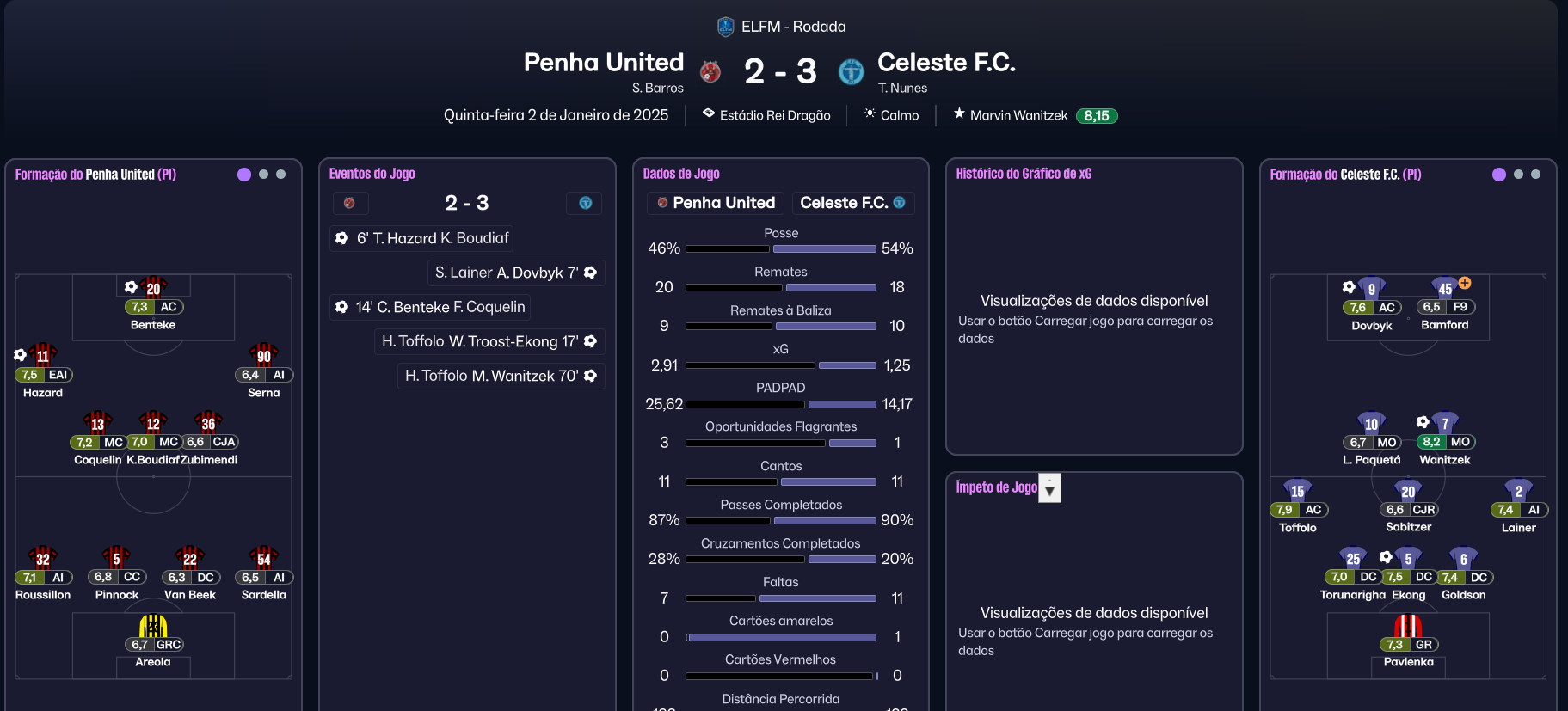The height and width of the screenshot is (711, 1568).
Task: Select Benteke's number 20 shirt
Action: click(x=153, y=288)
